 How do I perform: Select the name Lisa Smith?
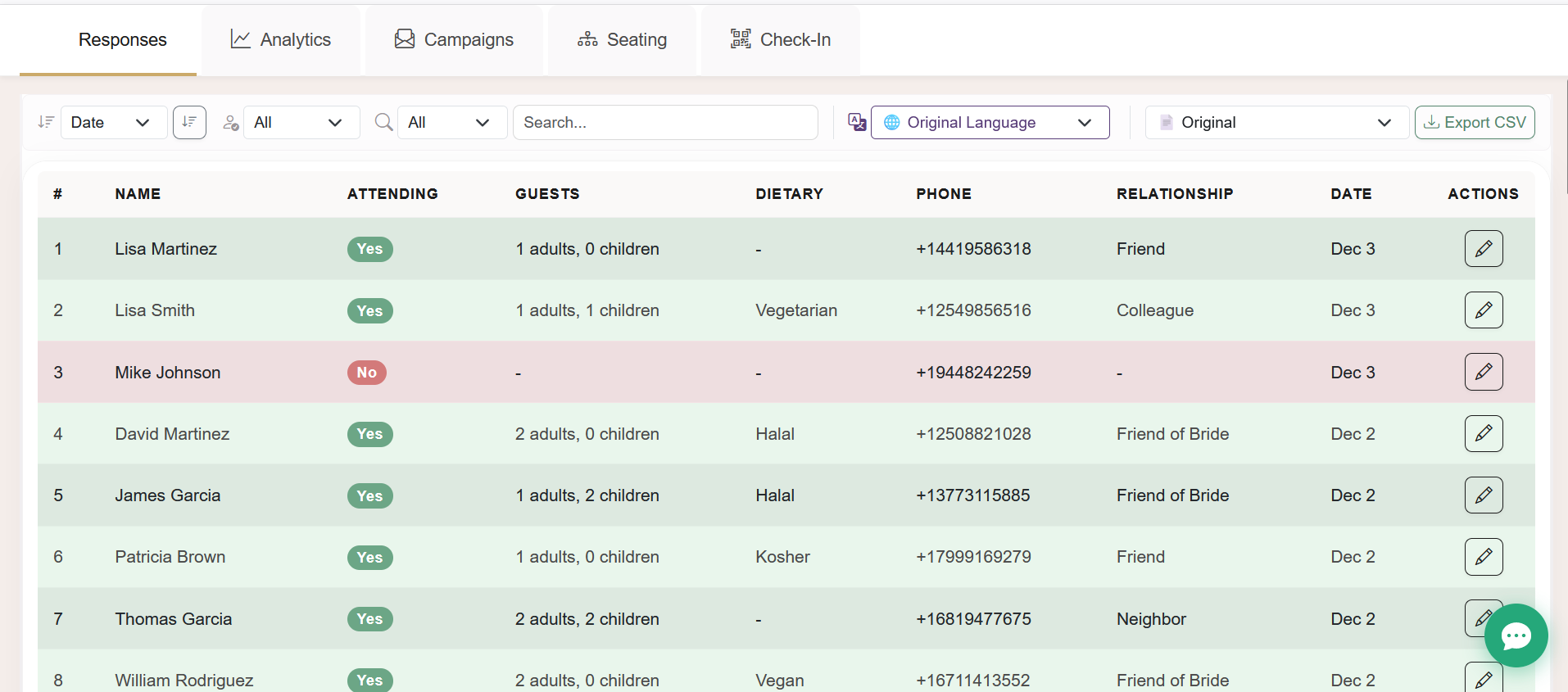pyautogui.click(x=155, y=310)
